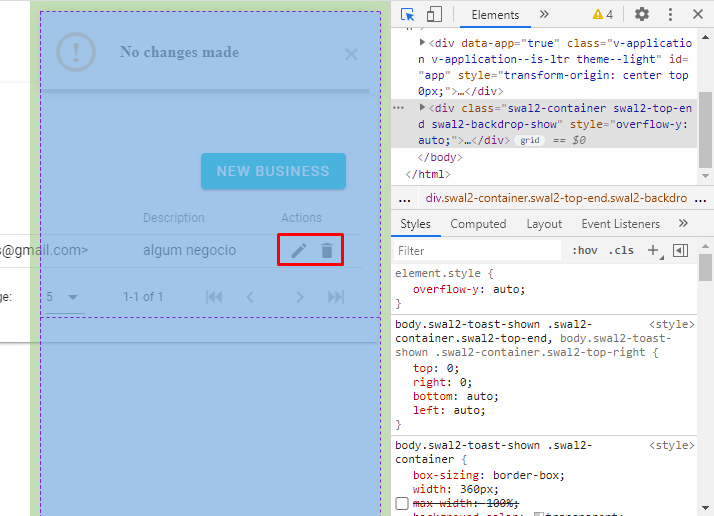Activate the element inspector picker tool
Image resolution: width=714 pixels, height=516 pixels.
point(408,15)
